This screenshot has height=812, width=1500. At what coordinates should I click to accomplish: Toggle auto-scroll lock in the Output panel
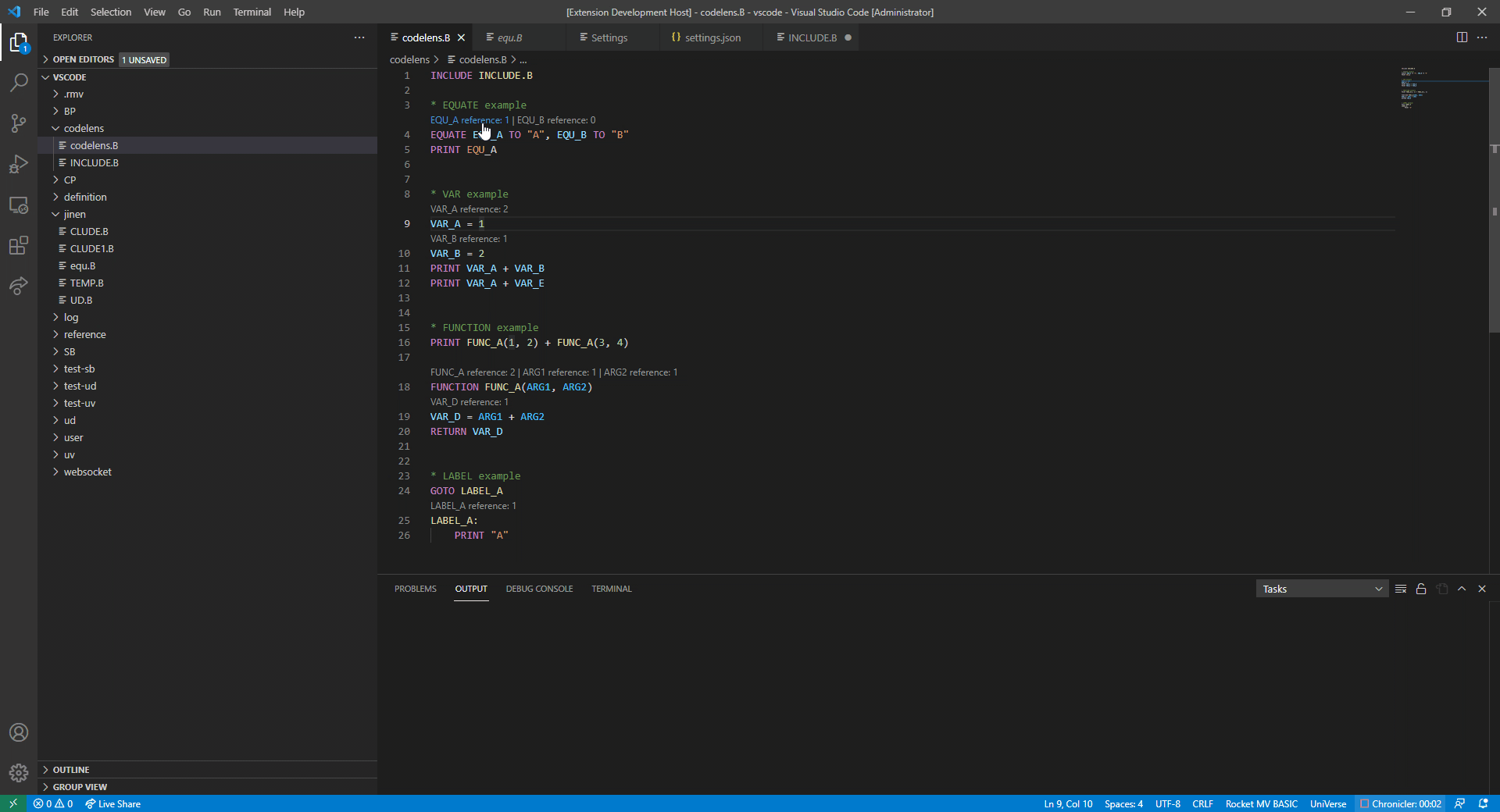point(1421,589)
